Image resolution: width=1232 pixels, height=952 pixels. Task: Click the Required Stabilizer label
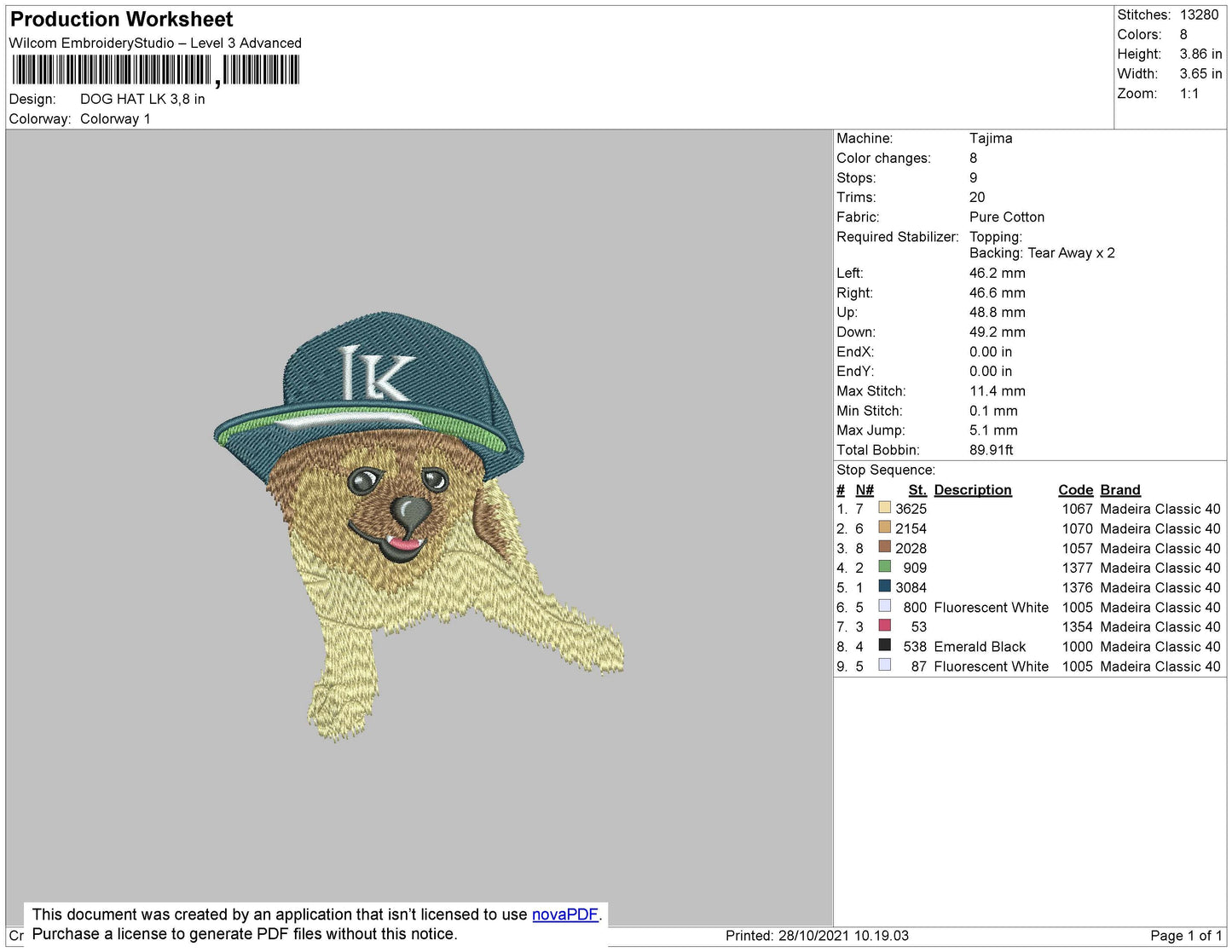click(x=898, y=237)
